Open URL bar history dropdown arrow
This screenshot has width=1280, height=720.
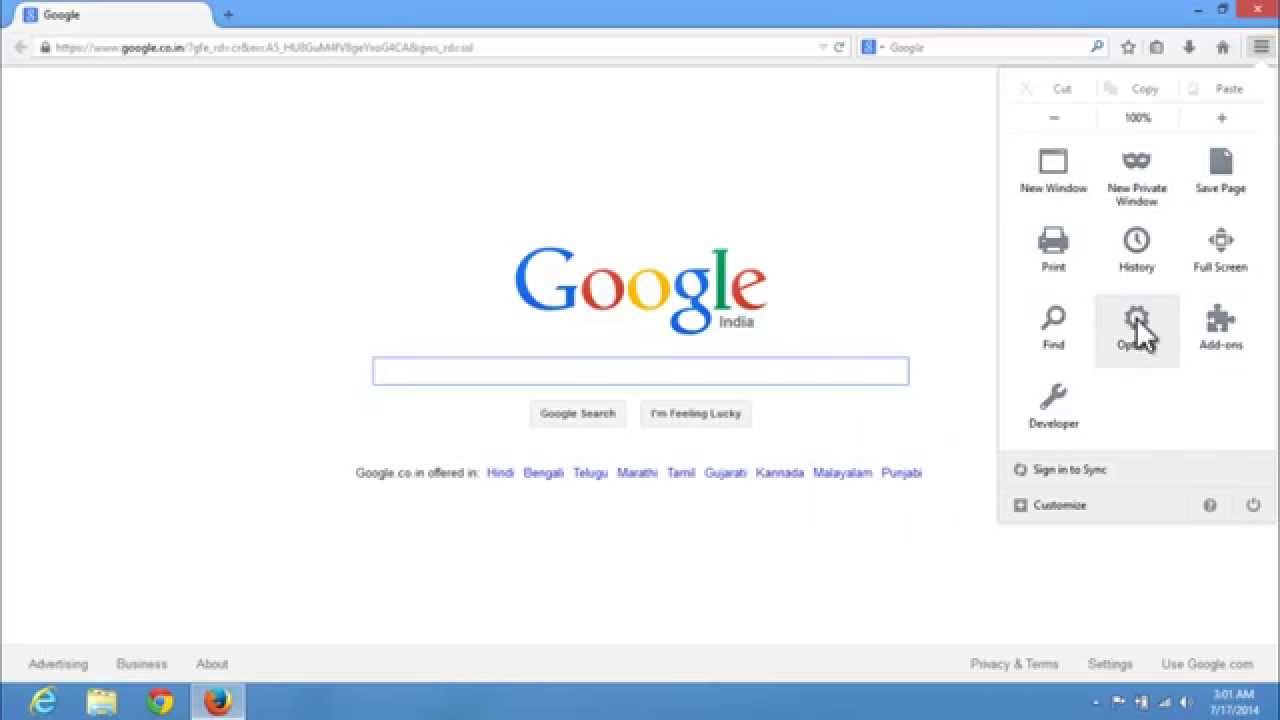[x=823, y=47]
